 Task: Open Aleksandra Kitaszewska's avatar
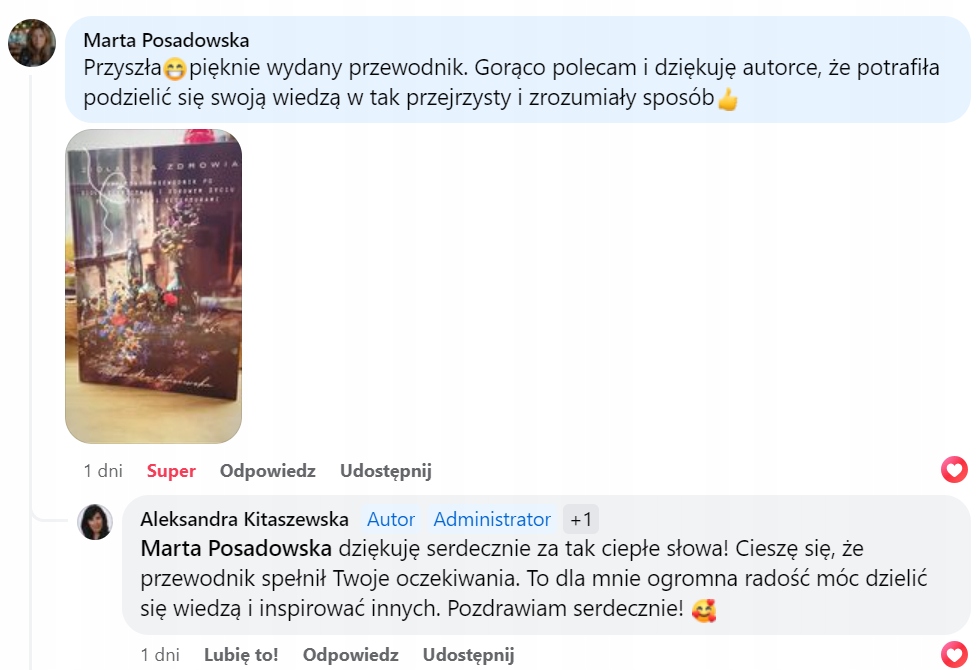pos(95,522)
